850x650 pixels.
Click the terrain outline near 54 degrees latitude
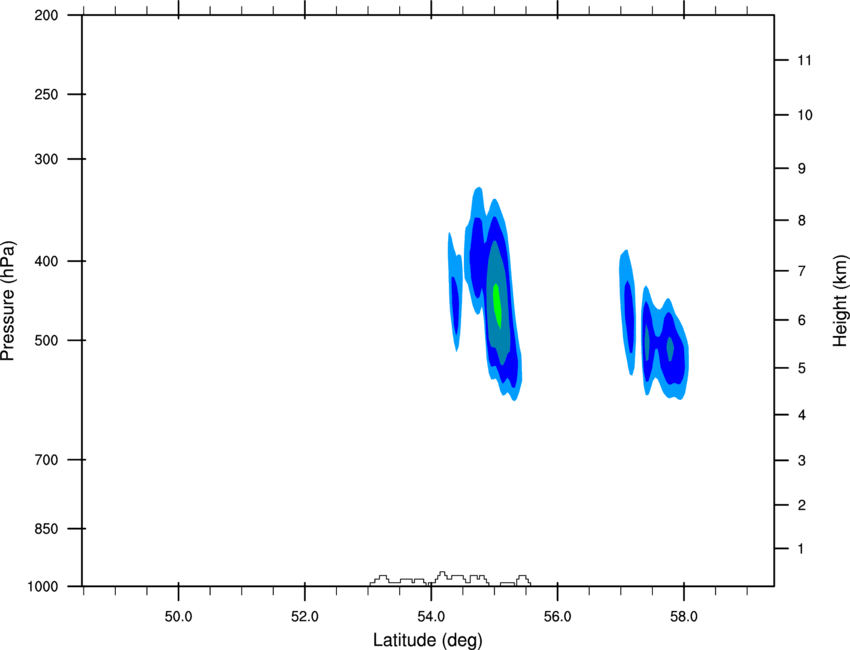click(x=450, y=578)
